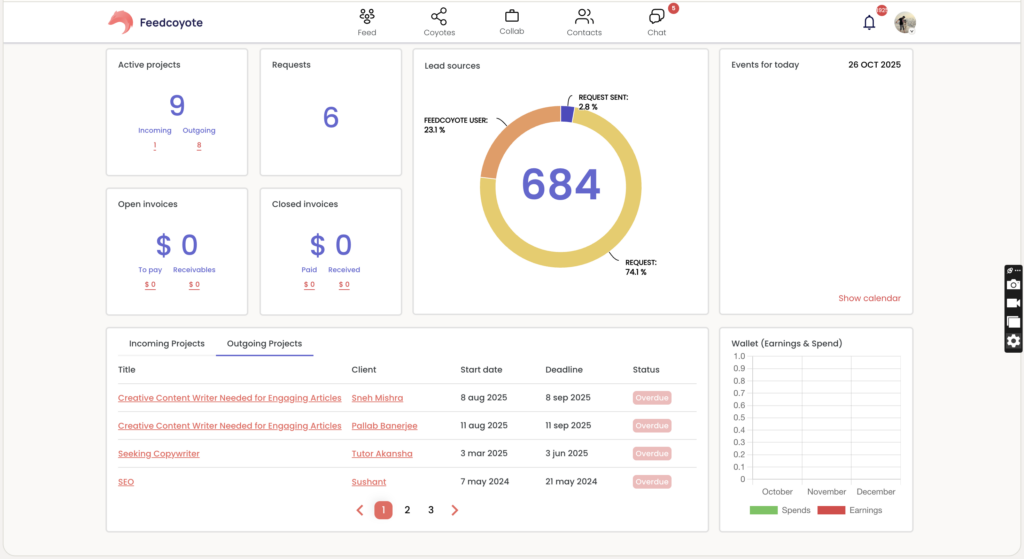Go to previous page arrow
This screenshot has width=1024, height=559.
pos(360,510)
